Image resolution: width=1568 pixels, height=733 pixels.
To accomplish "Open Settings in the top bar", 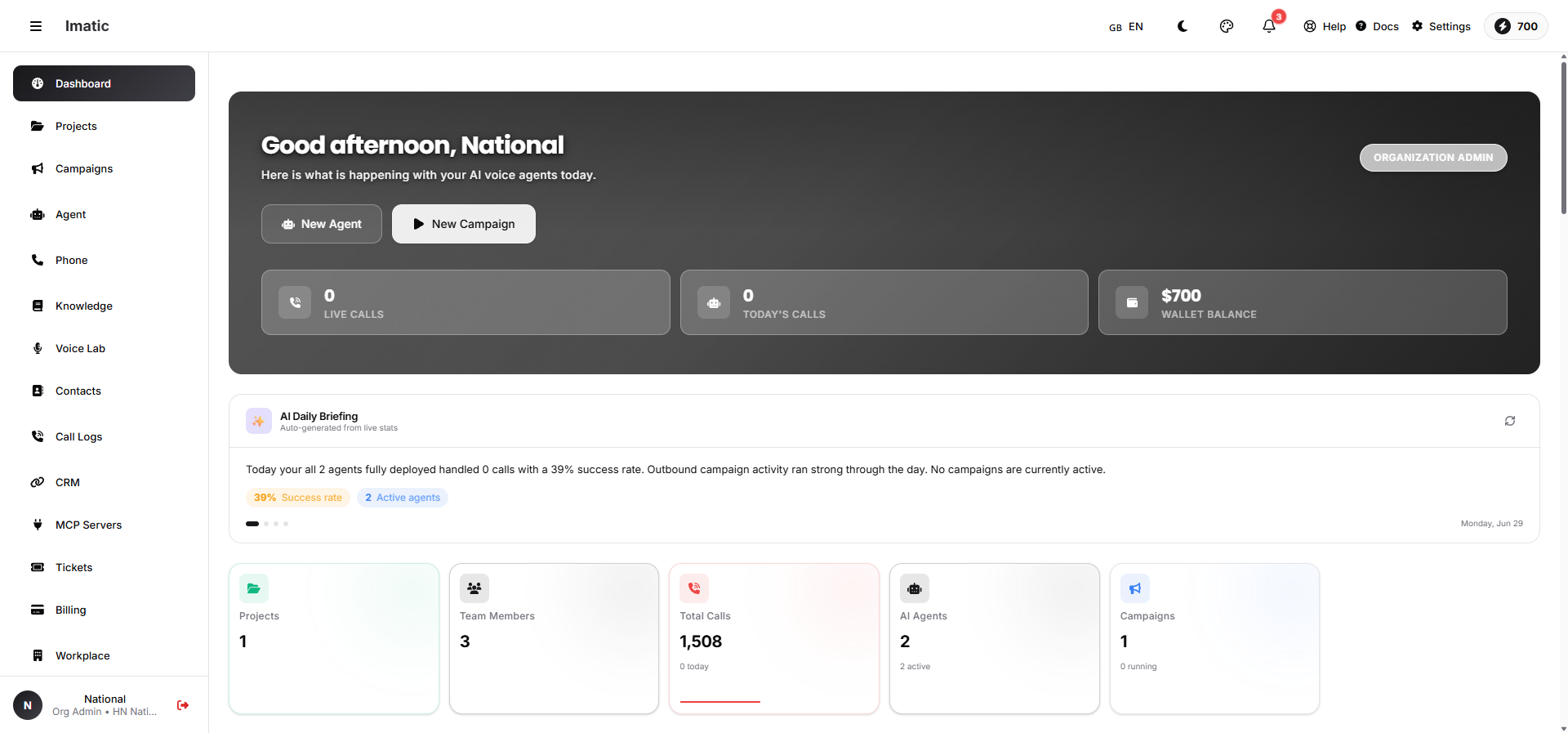I will click(1441, 26).
